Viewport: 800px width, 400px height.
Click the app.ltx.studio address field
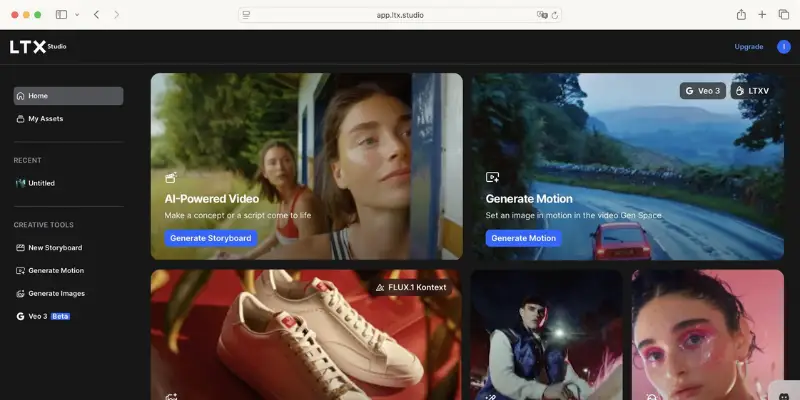pos(400,15)
